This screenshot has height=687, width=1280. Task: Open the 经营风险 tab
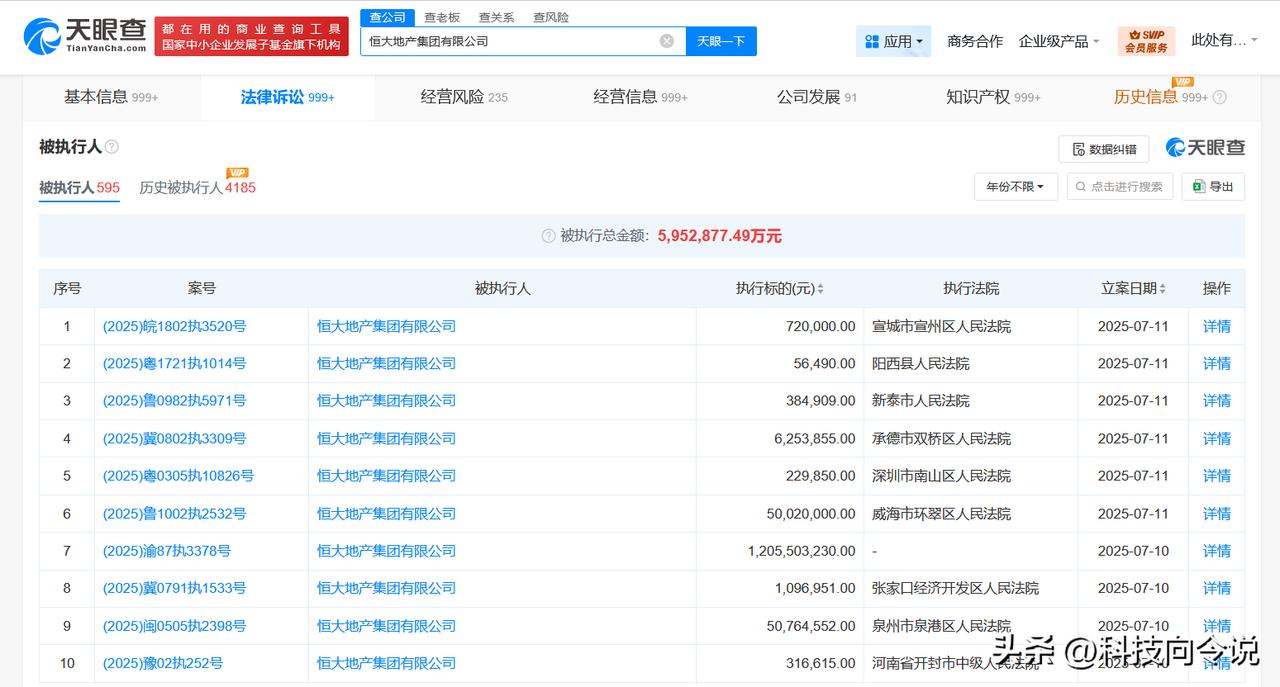464,97
